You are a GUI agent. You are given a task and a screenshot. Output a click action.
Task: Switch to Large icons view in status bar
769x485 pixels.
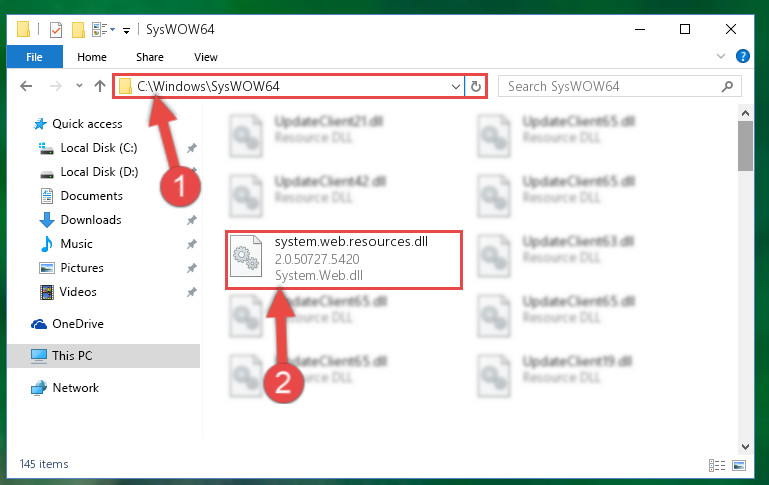point(739,465)
